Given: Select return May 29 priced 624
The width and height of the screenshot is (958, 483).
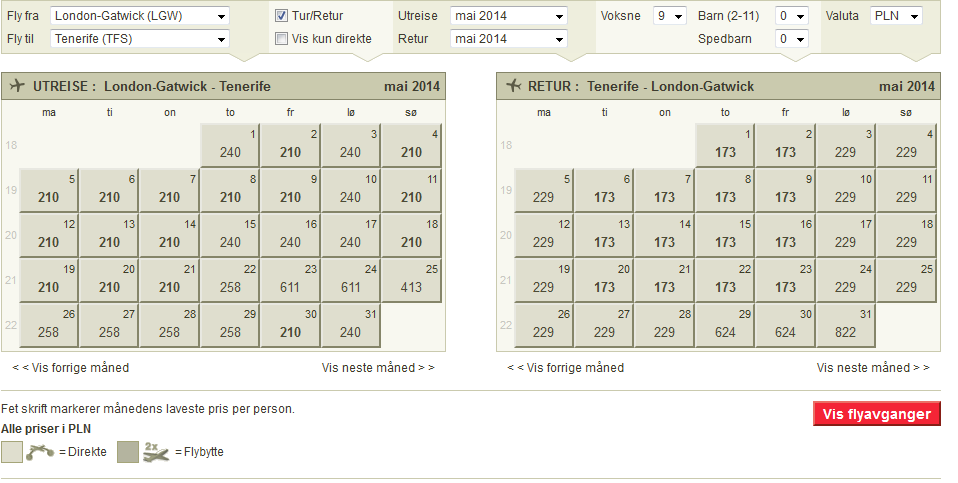Looking at the screenshot, I should tap(725, 325).
